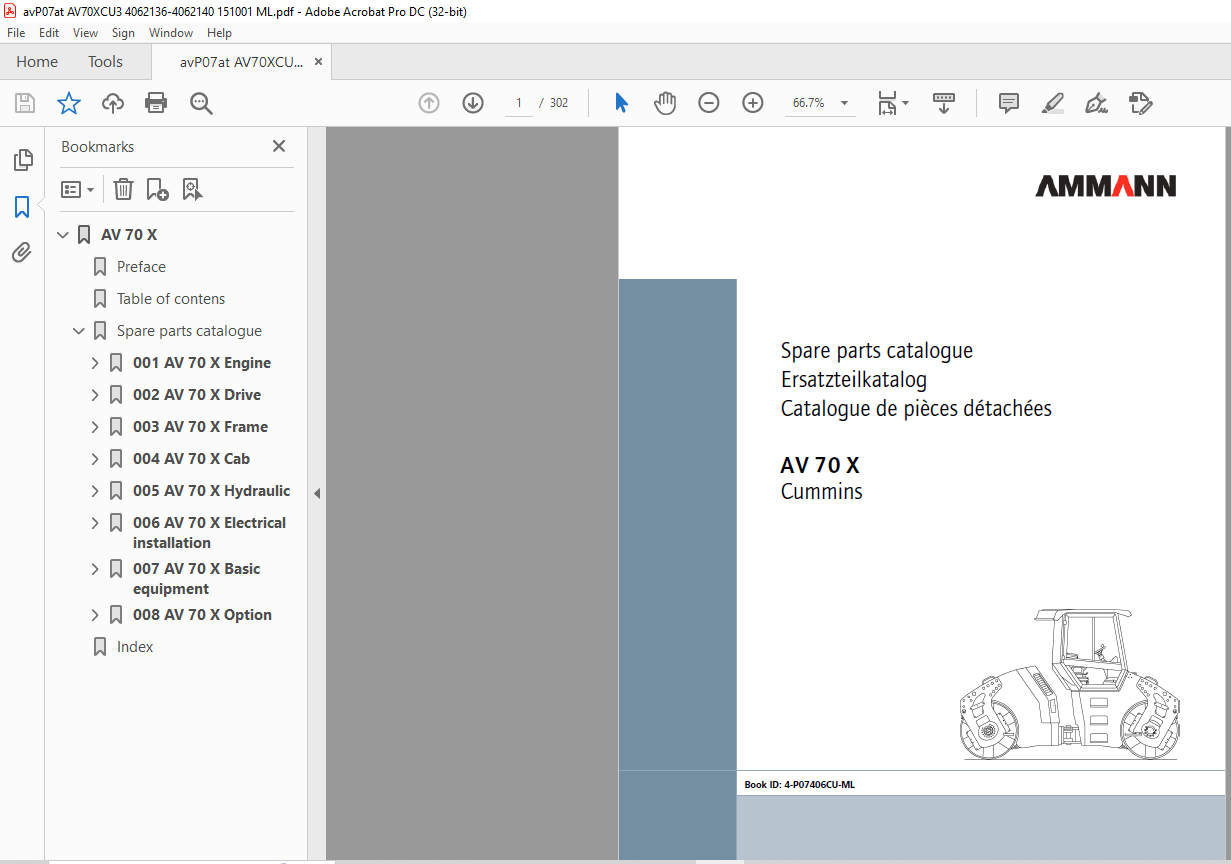Open the Window menu
1231x864 pixels.
(x=171, y=33)
